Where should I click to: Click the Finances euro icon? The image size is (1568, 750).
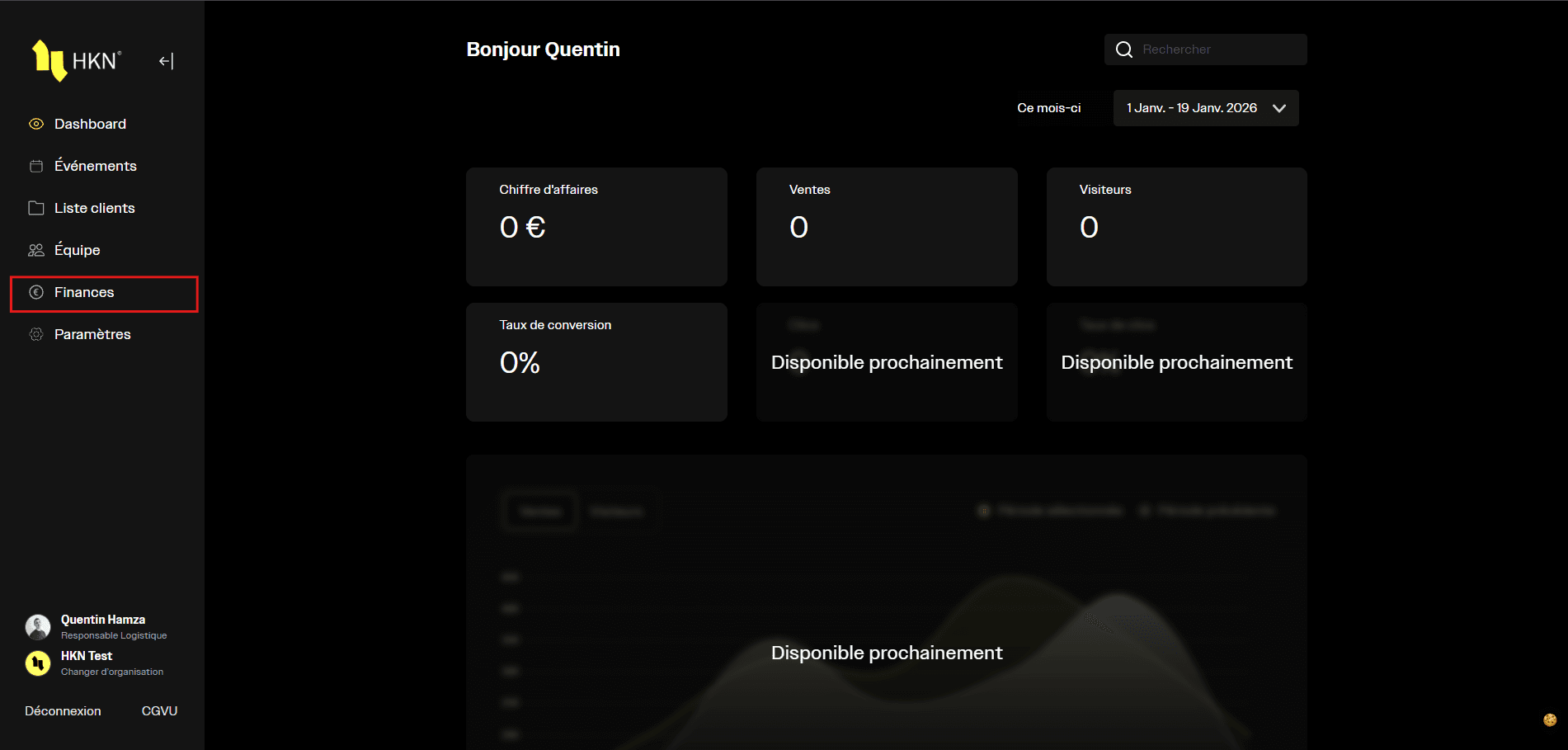36,292
